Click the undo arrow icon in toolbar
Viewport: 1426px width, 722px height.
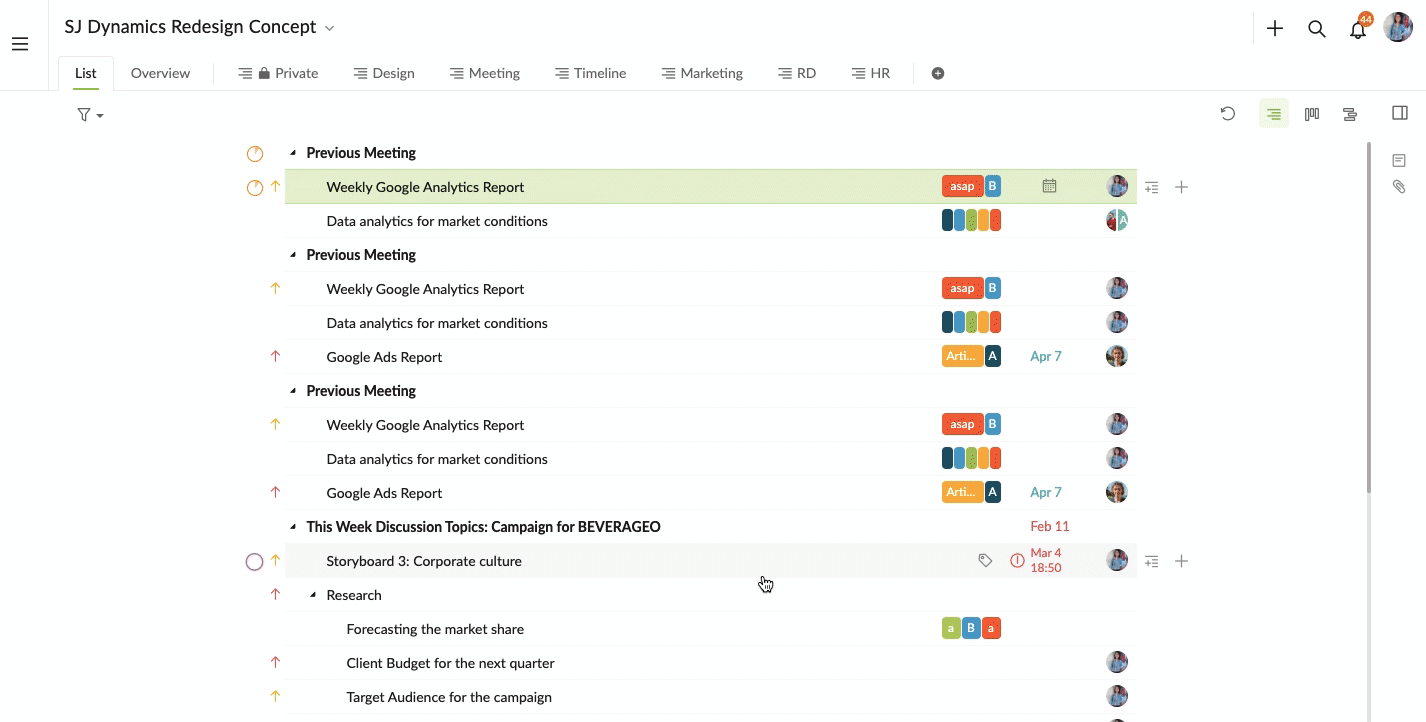tap(1228, 114)
